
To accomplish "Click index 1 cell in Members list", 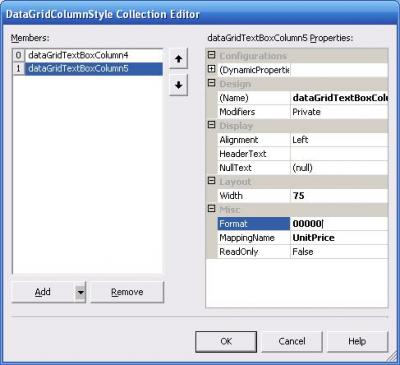I will point(19,69).
